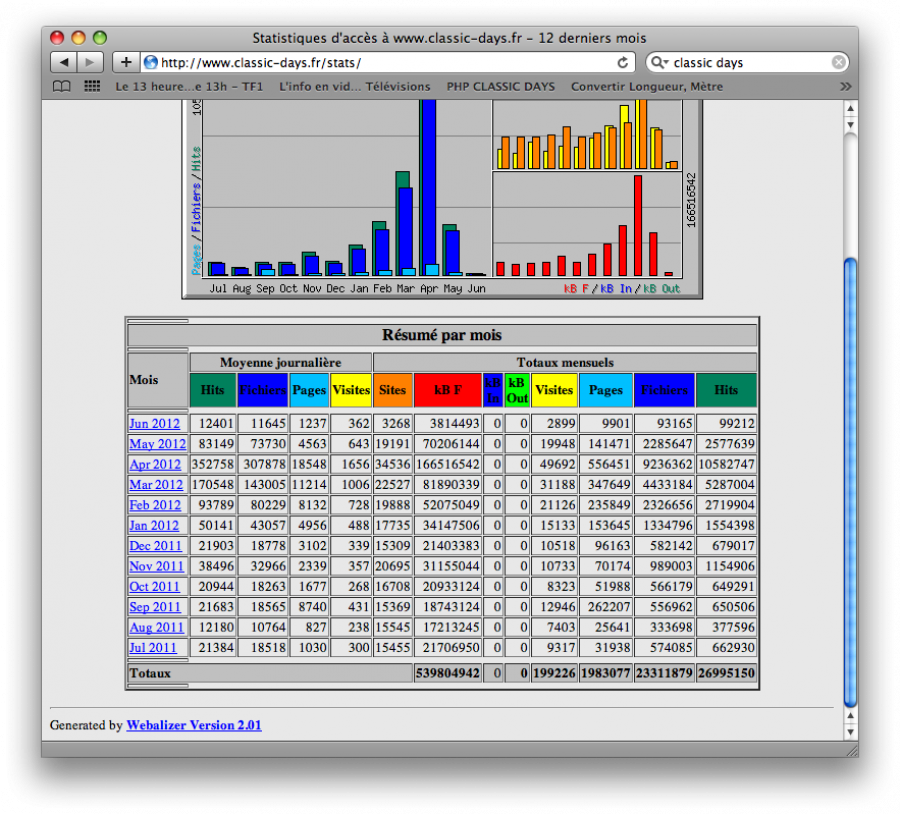Click the 'Generated by' footer text

[86, 725]
